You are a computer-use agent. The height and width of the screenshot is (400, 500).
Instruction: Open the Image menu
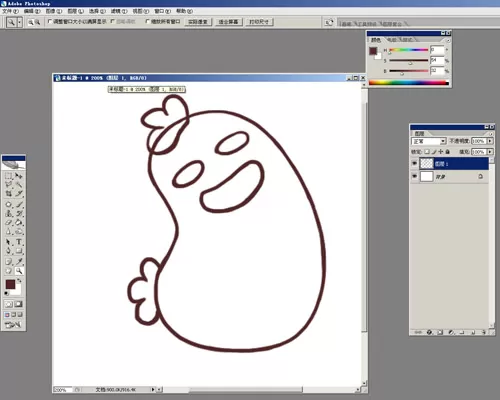point(54,11)
